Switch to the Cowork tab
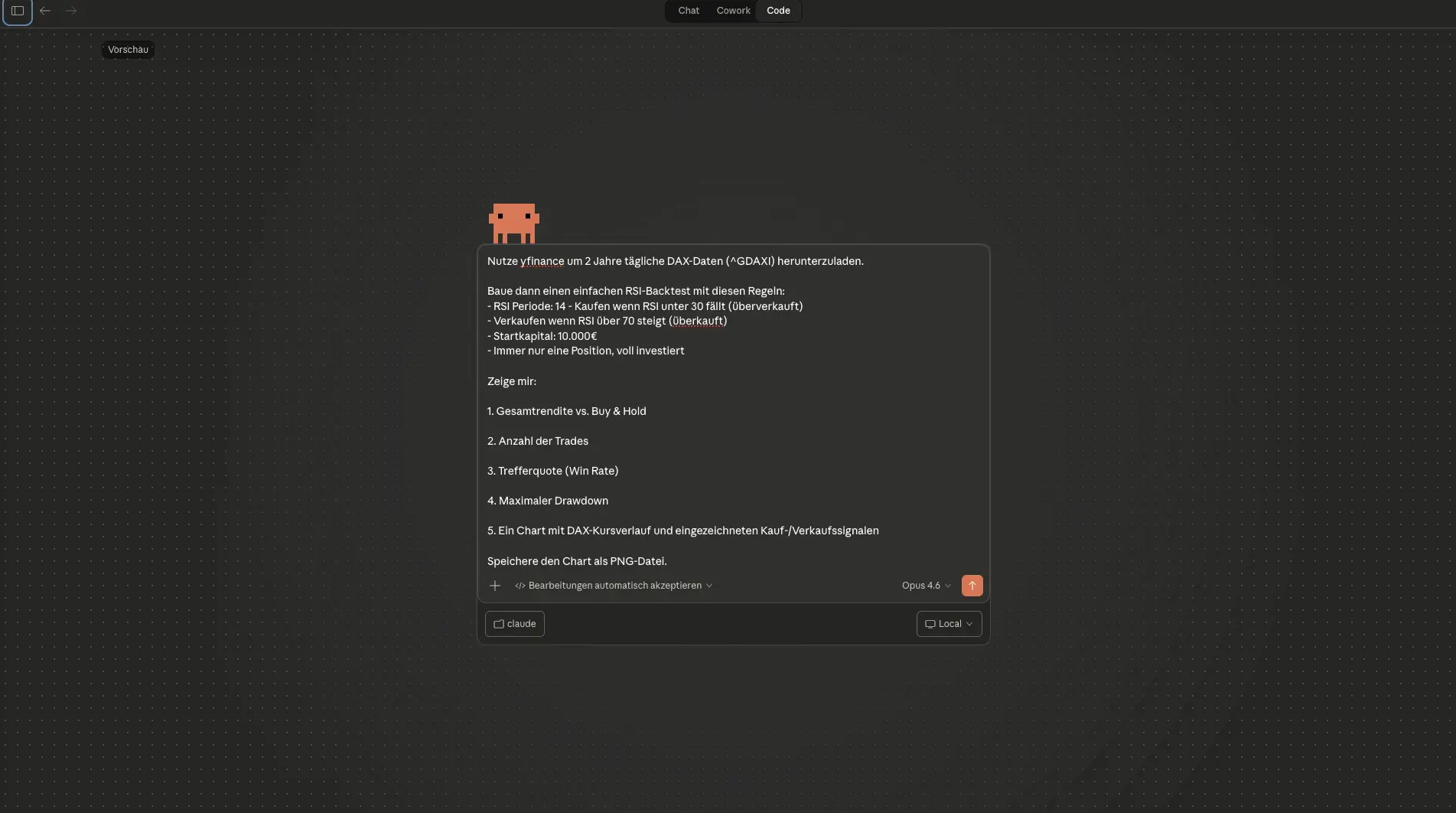Image resolution: width=1456 pixels, height=813 pixels. pos(733,11)
